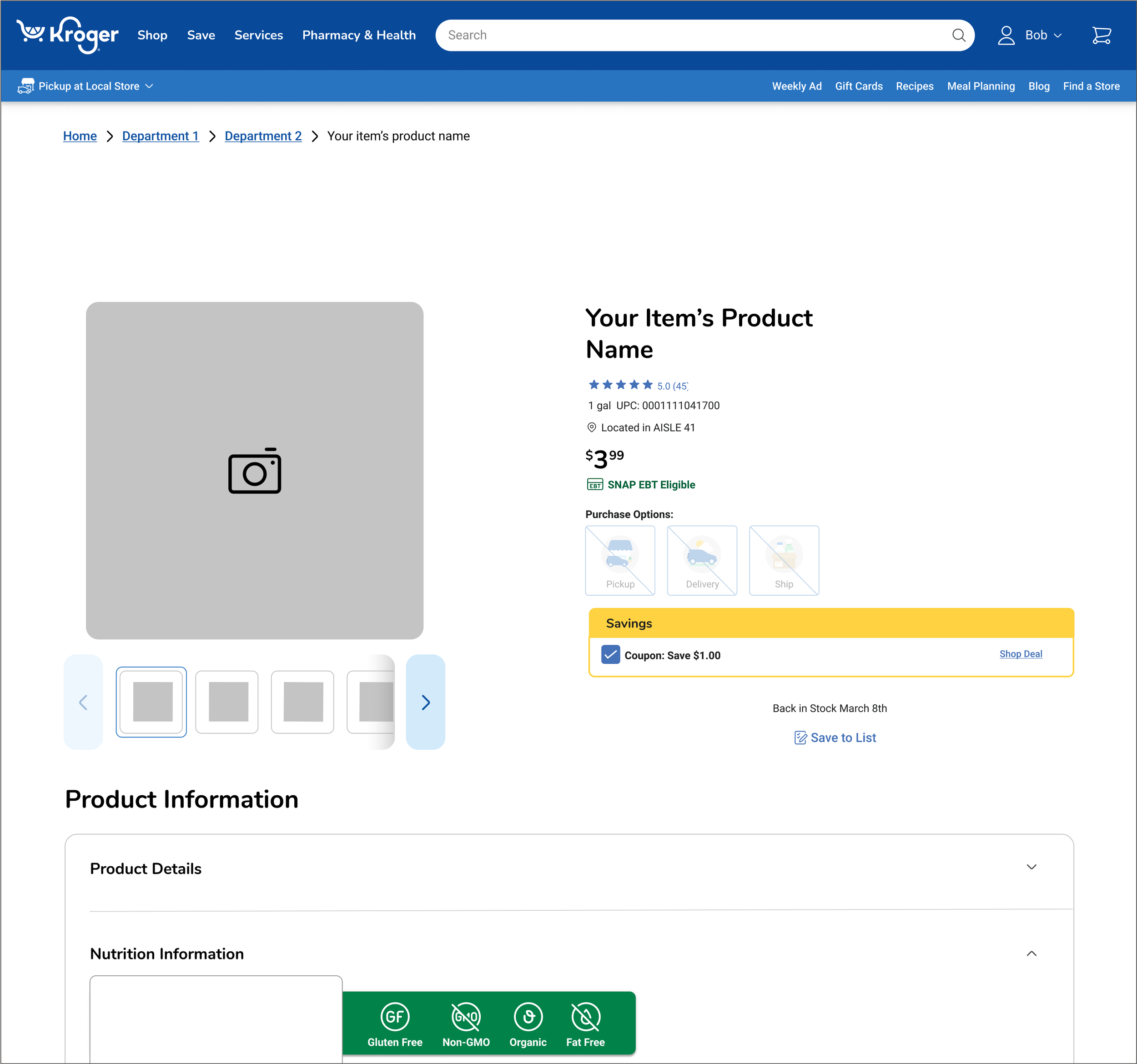Click the search magnifier icon
This screenshot has width=1137, height=1064.
coord(959,35)
